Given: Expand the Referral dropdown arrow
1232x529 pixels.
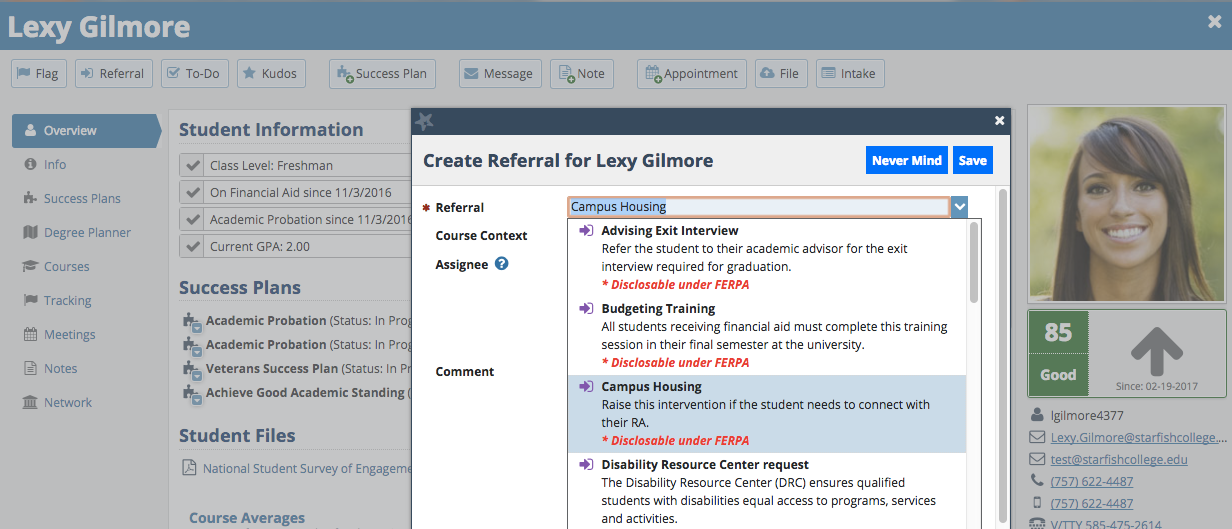Looking at the screenshot, I should 960,207.
